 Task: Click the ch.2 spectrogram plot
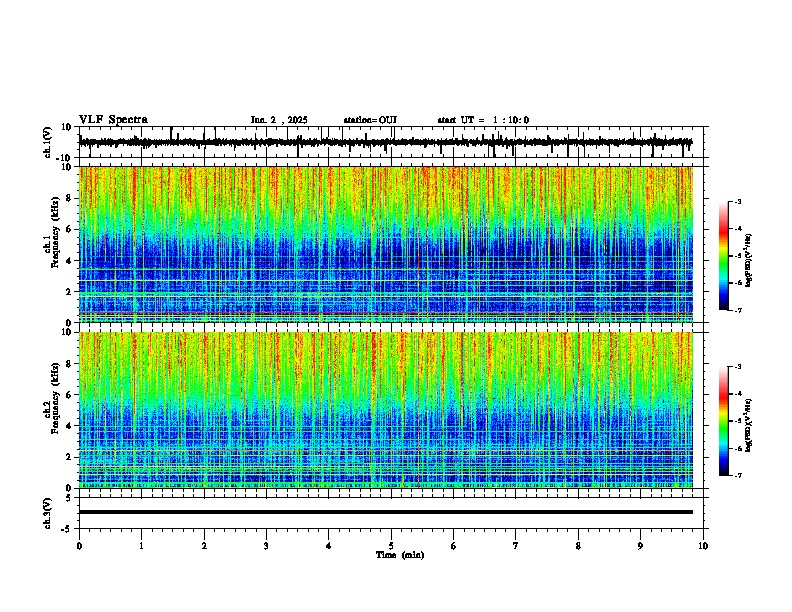[386, 410]
